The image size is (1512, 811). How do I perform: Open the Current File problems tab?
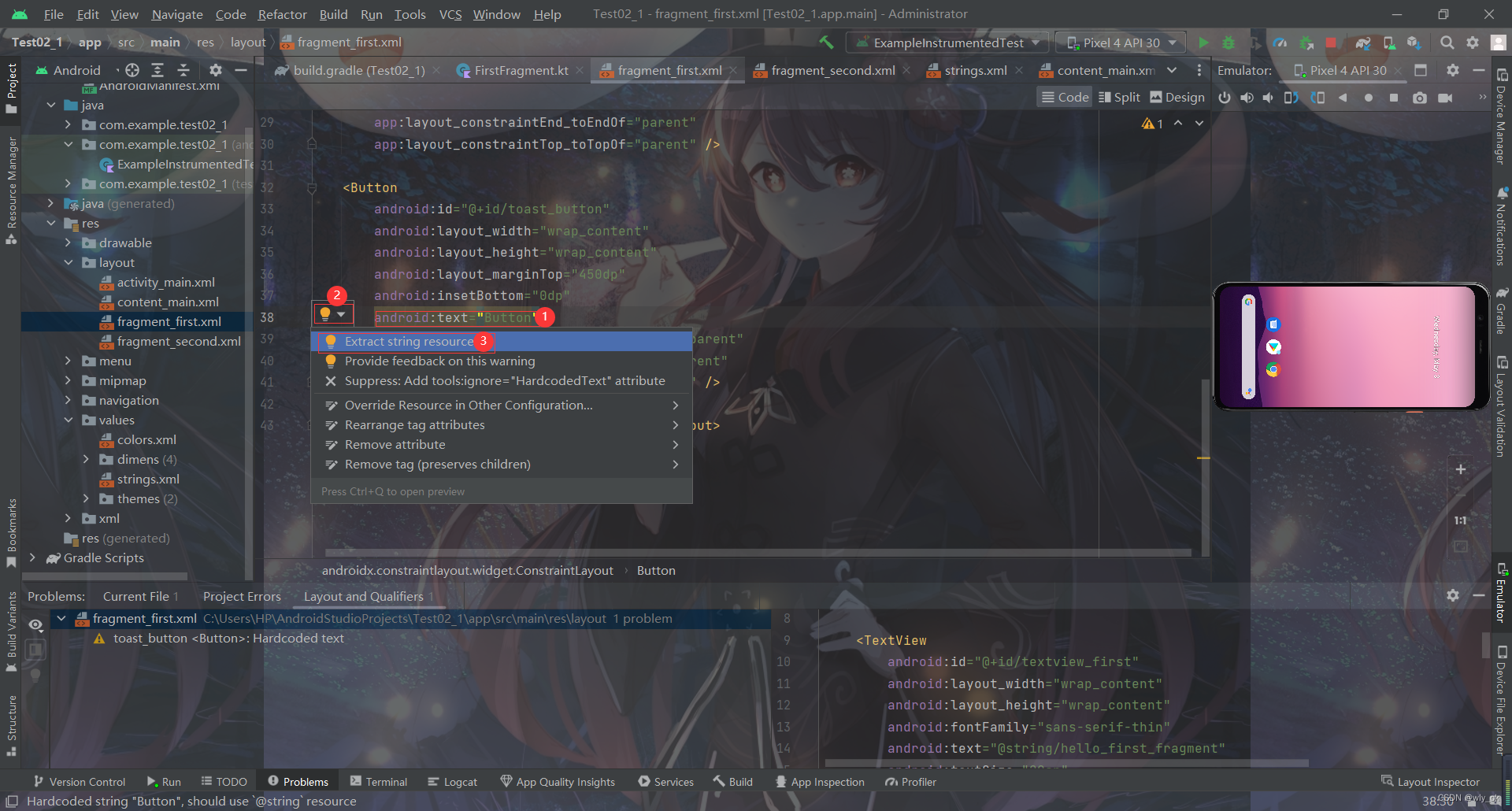pyautogui.click(x=140, y=597)
